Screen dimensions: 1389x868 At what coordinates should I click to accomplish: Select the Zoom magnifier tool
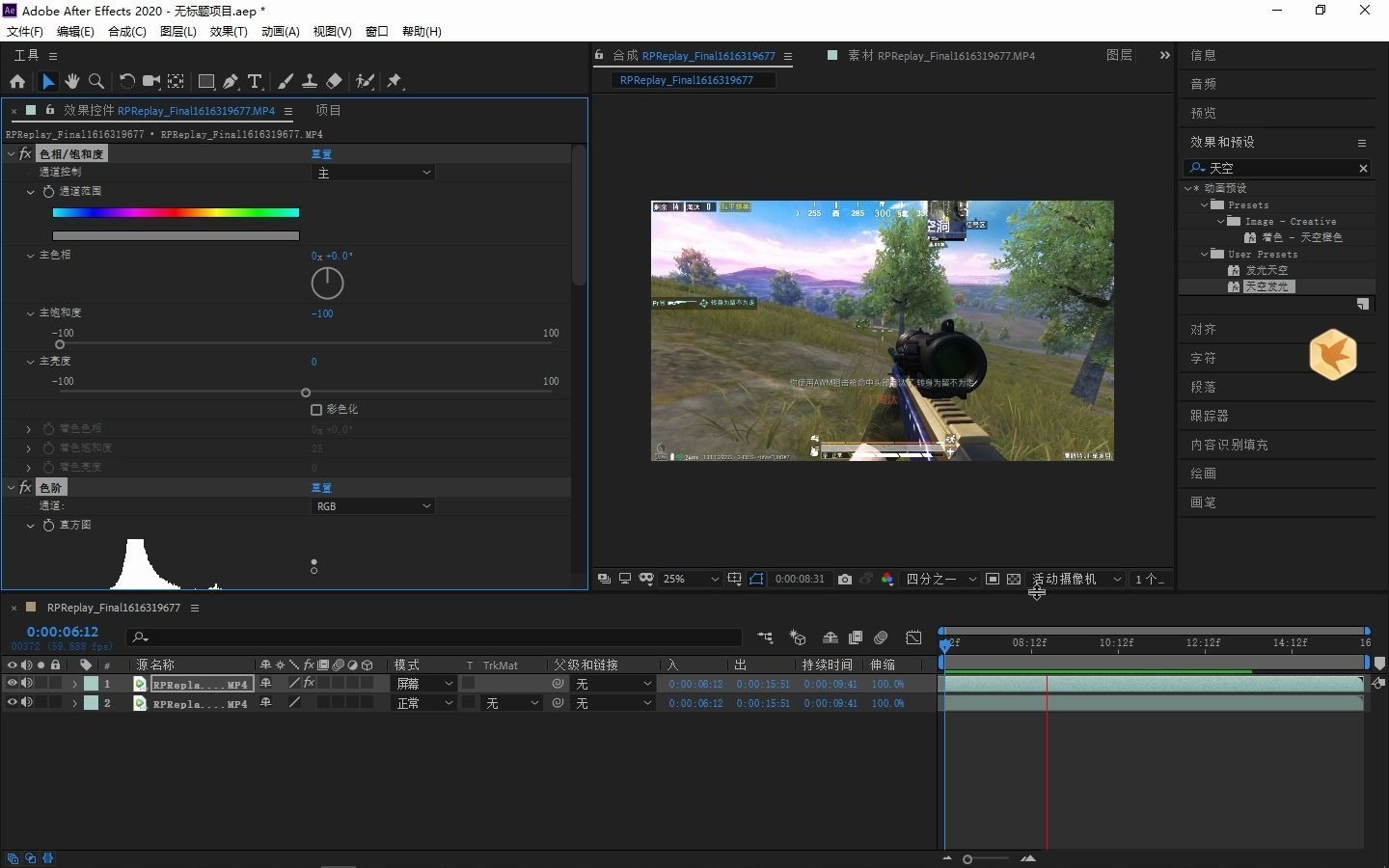pyautogui.click(x=96, y=82)
